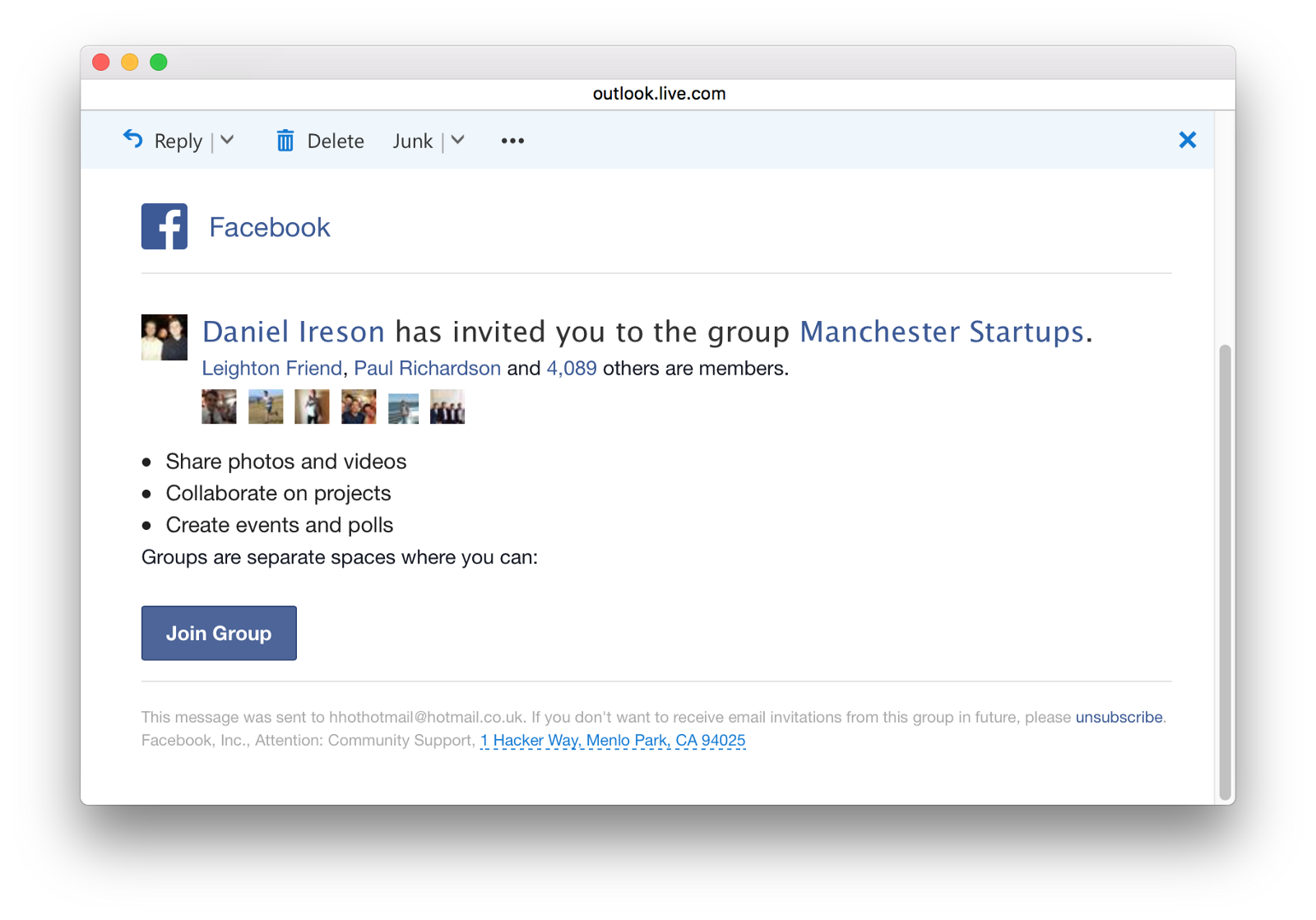Click the Facebook logo icon
Screen dimensions: 1316x920
pyautogui.click(x=164, y=226)
